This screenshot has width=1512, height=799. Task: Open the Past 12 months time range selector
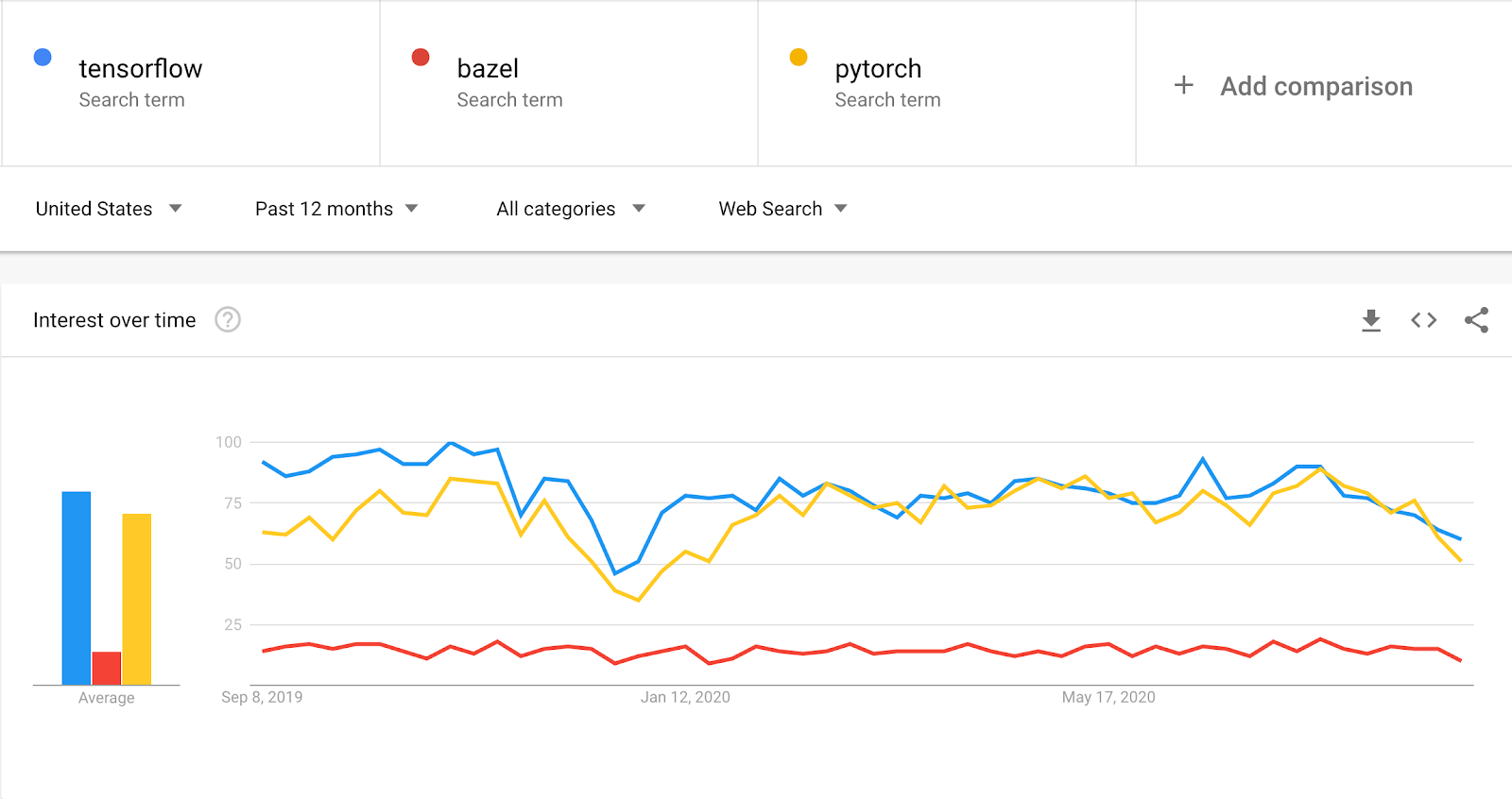[335, 209]
